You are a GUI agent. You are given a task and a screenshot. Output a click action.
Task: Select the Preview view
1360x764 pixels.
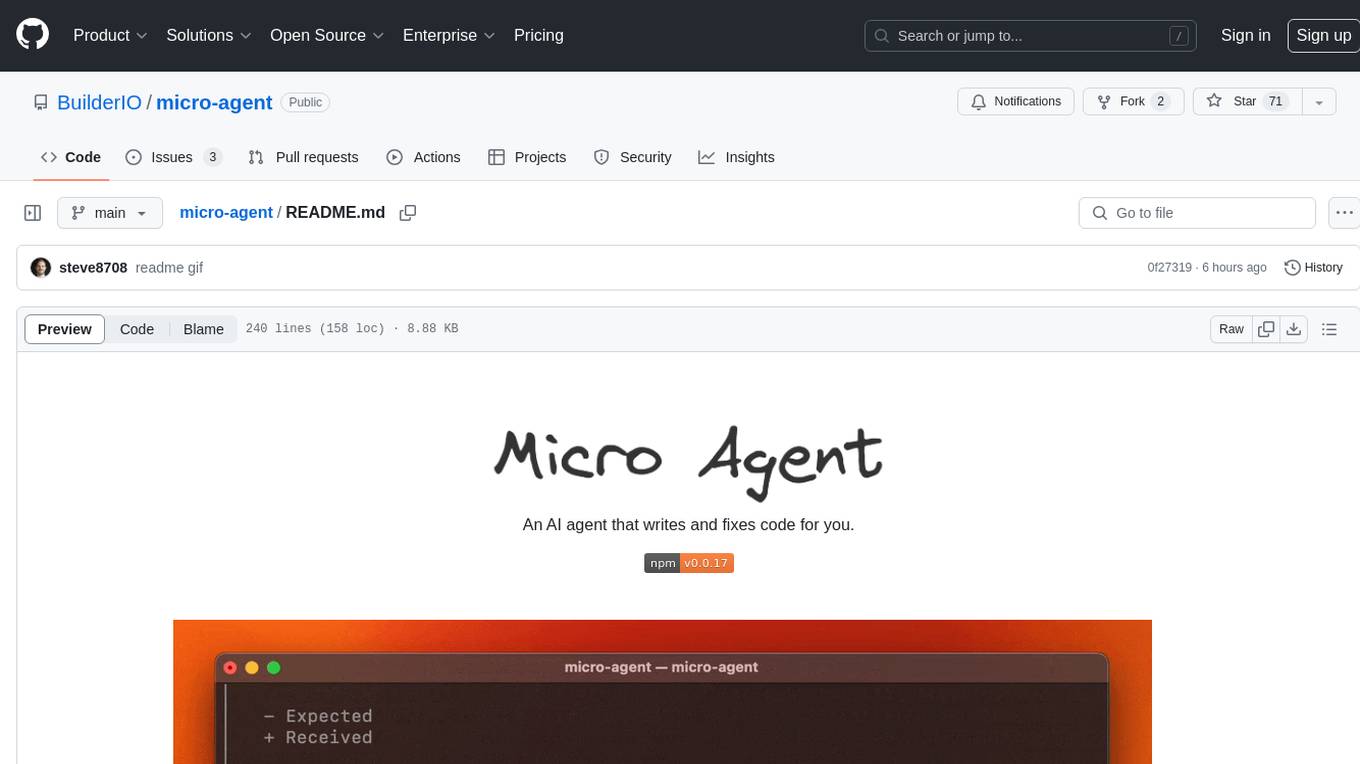65,329
